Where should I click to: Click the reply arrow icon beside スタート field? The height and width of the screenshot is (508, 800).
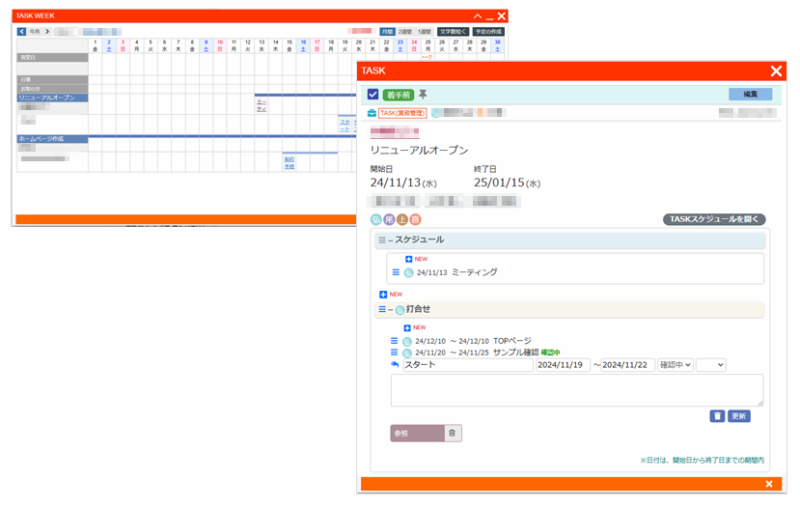click(395, 365)
